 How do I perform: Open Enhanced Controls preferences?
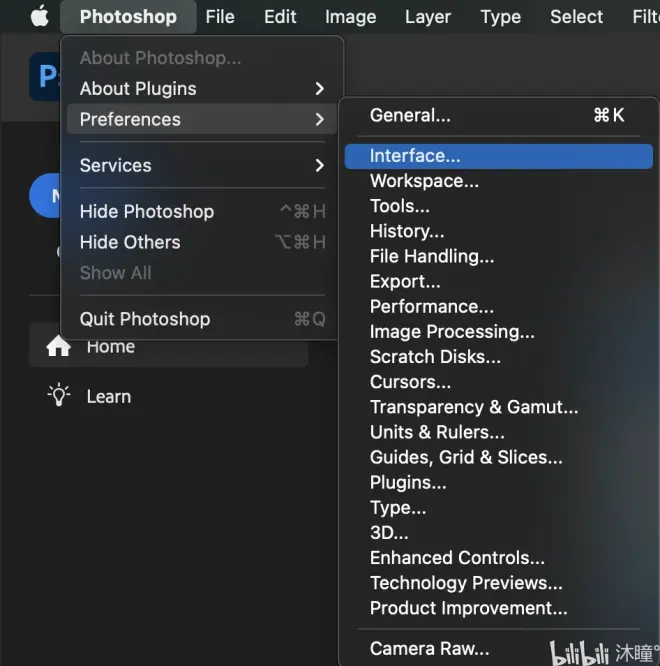[499, 557]
